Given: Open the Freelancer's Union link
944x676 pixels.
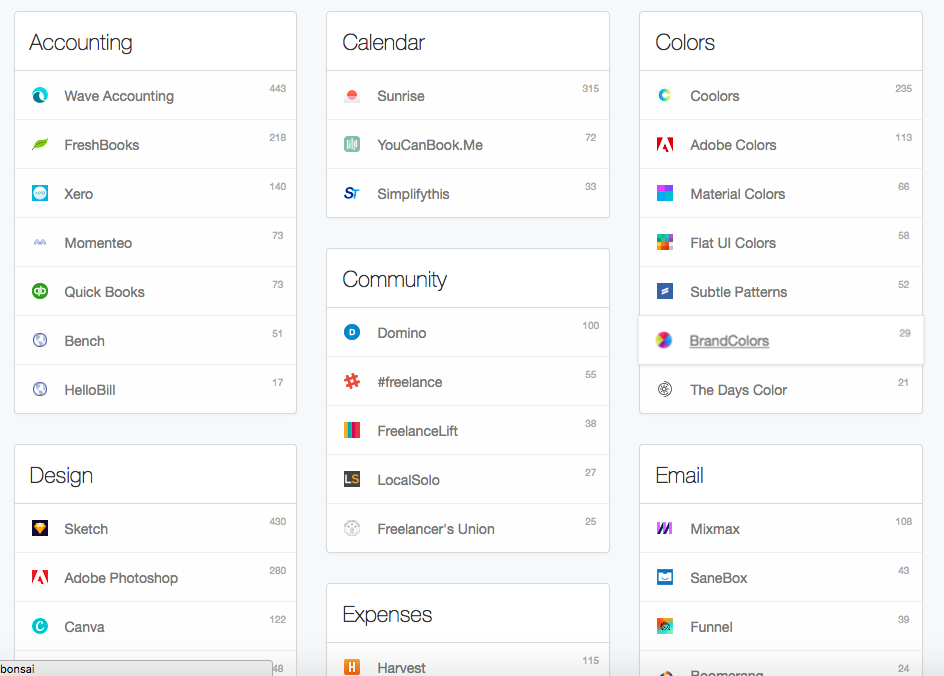Looking at the screenshot, I should pyautogui.click(x=436, y=529).
